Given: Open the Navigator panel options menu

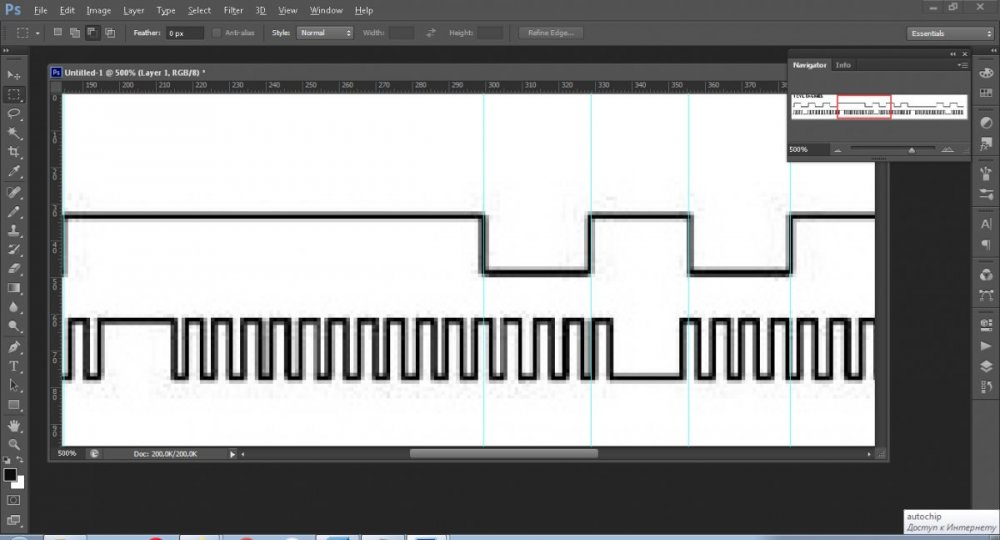Looking at the screenshot, I should point(961,65).
